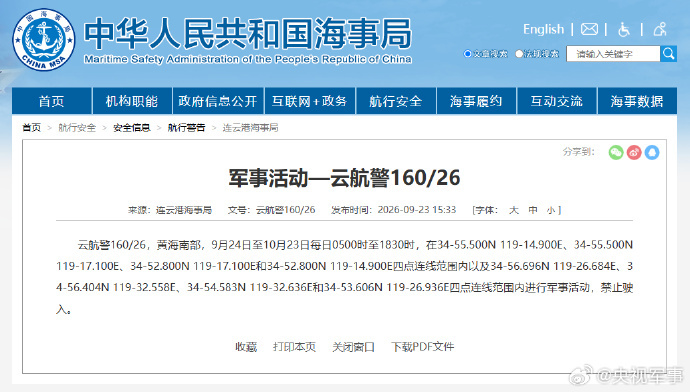
Task: Open the 航行安全 navigation menu
Action: (395, 101)
